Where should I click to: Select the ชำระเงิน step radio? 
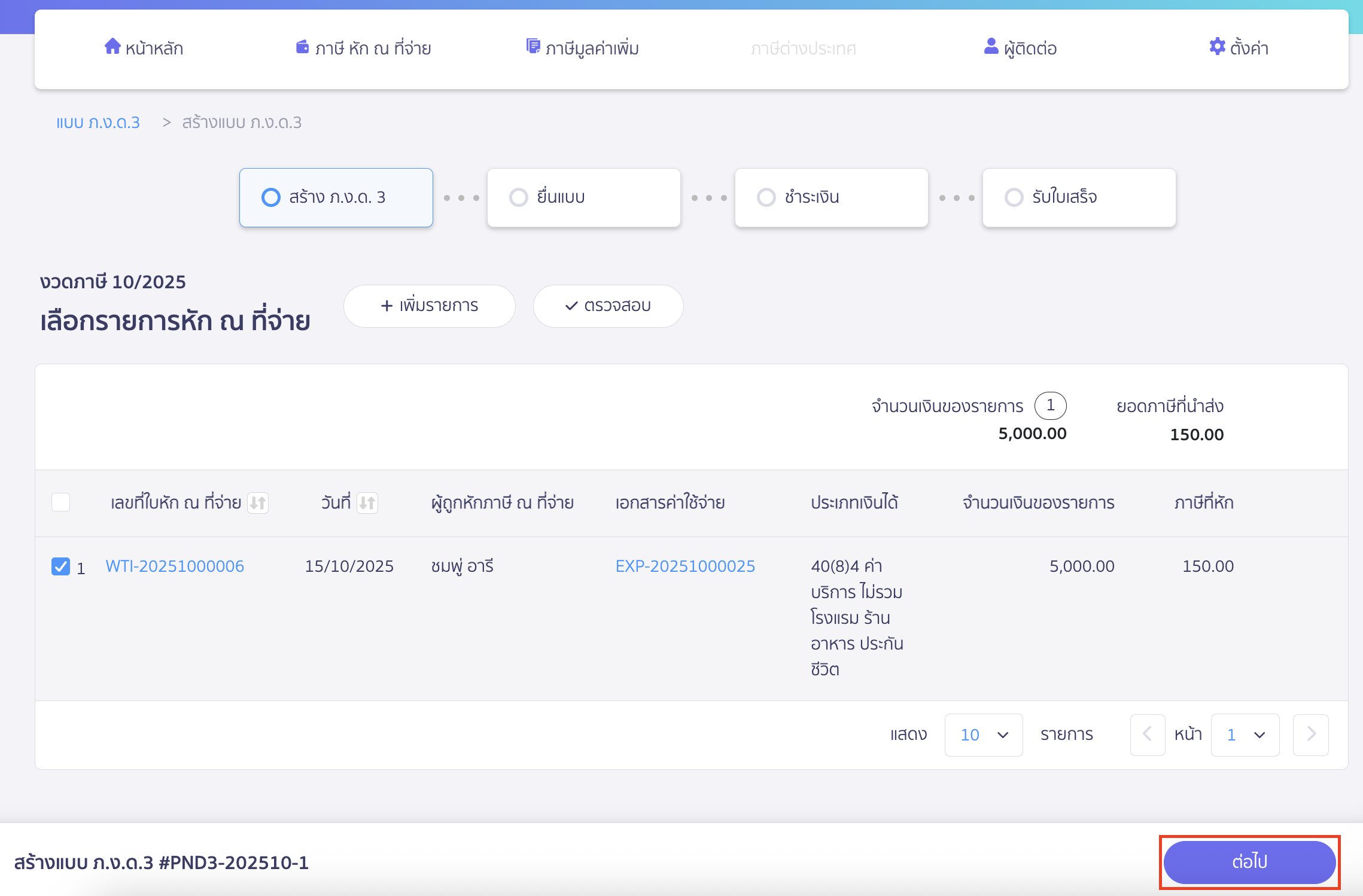766,197
